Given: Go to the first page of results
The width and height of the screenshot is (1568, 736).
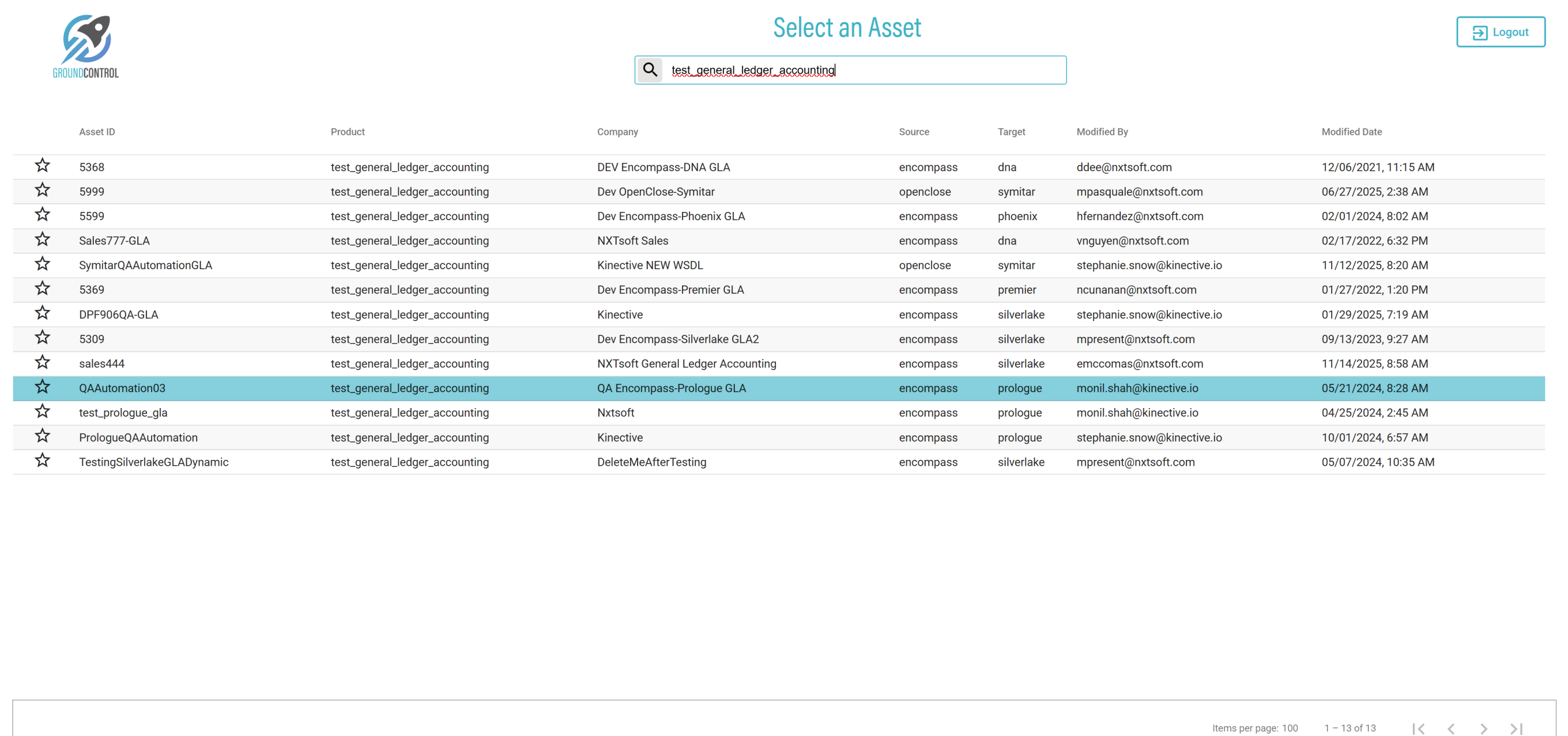Looking at the screenshot, I should click(x=1418, y=728).
